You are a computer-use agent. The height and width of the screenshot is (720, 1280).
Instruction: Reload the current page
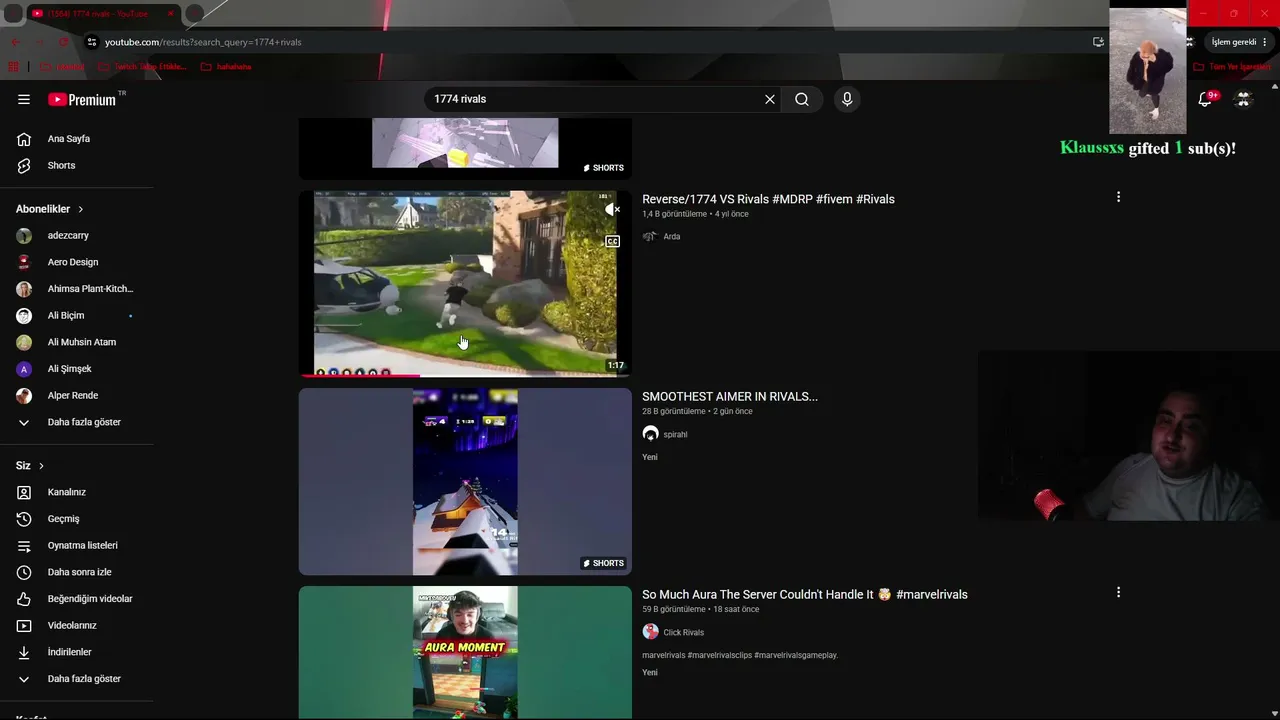(x=64, y=42)
